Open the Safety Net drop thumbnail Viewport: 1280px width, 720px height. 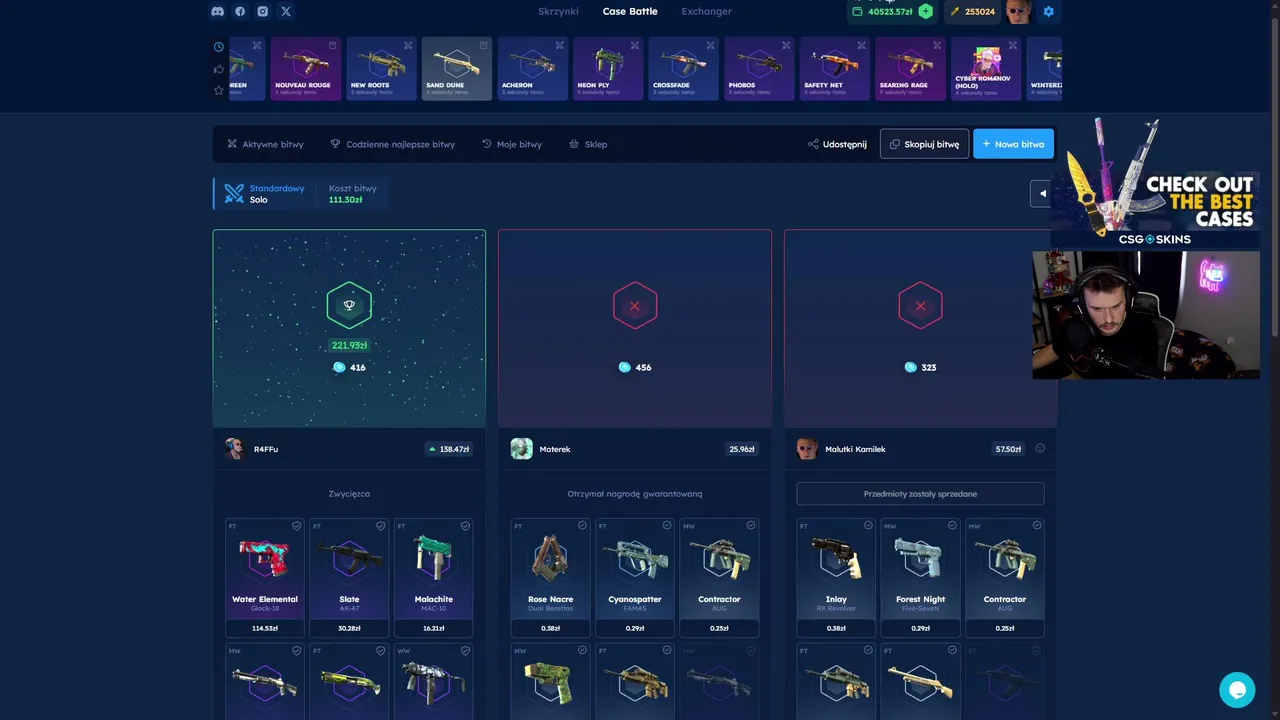835,69
